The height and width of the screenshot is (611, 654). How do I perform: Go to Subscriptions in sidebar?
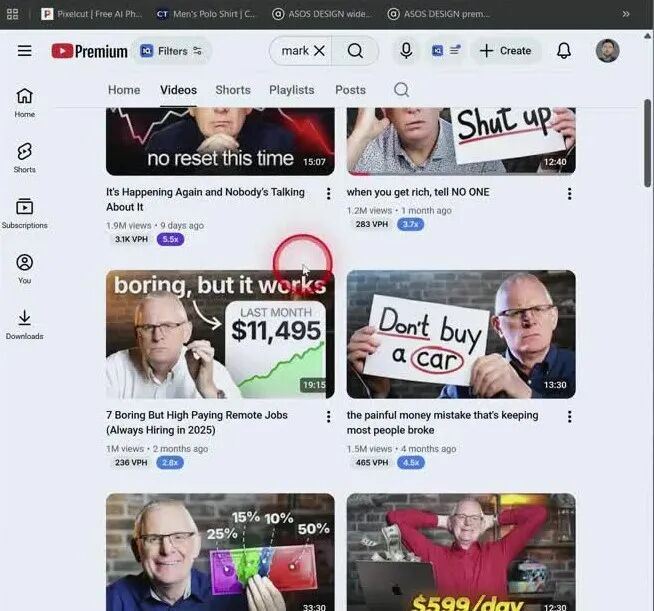pos(25,212)
